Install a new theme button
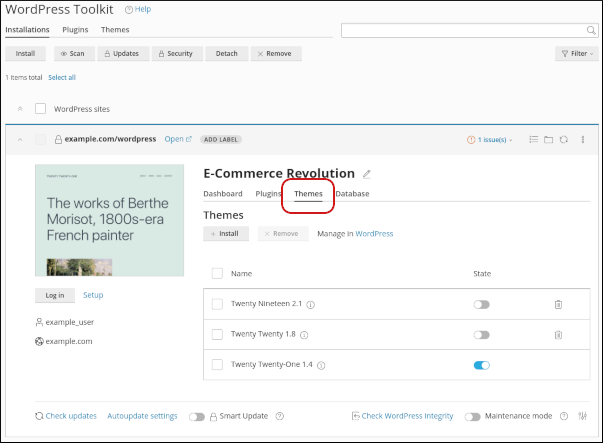 [226, 233]
